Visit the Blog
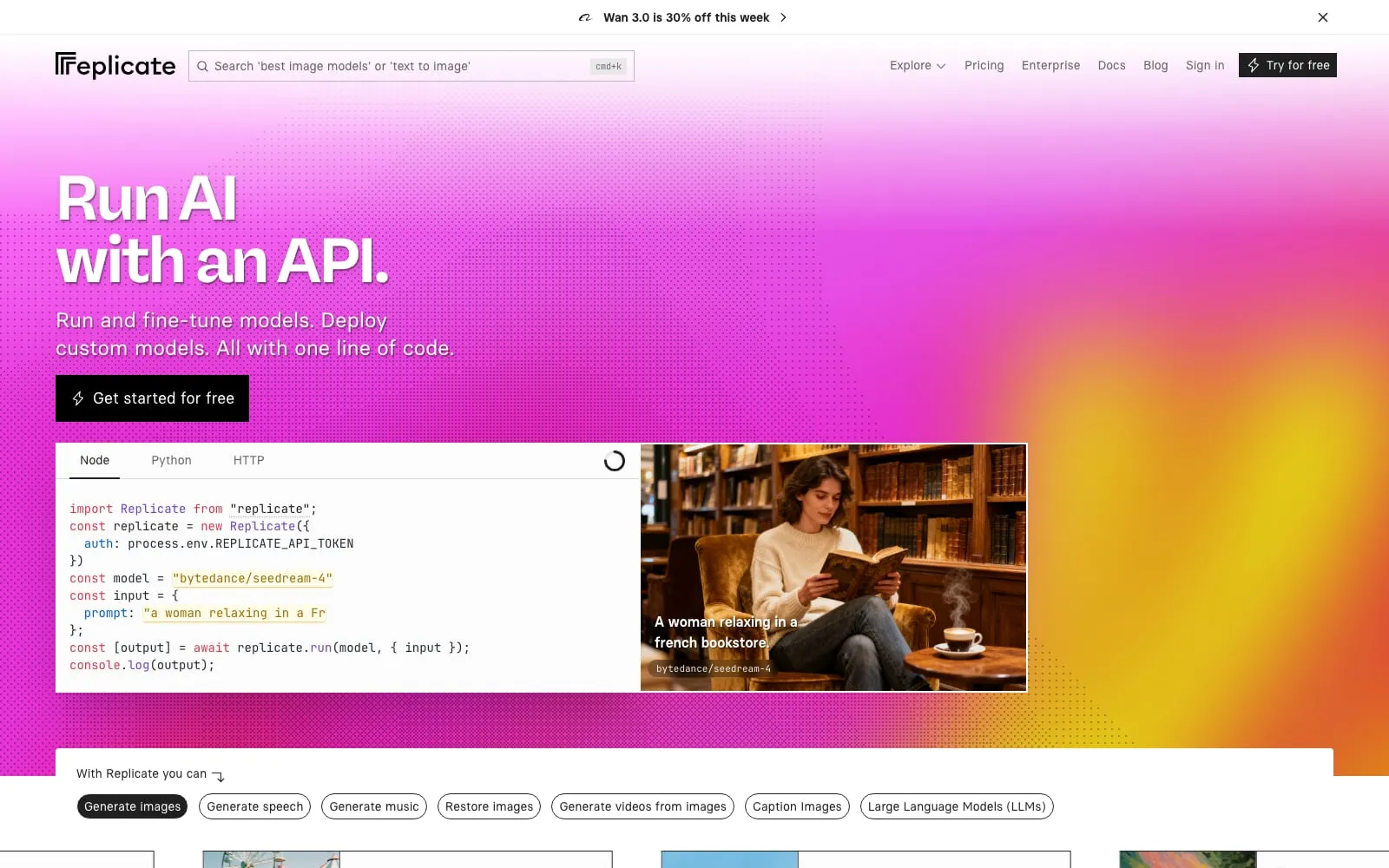 pos(1155,65)
